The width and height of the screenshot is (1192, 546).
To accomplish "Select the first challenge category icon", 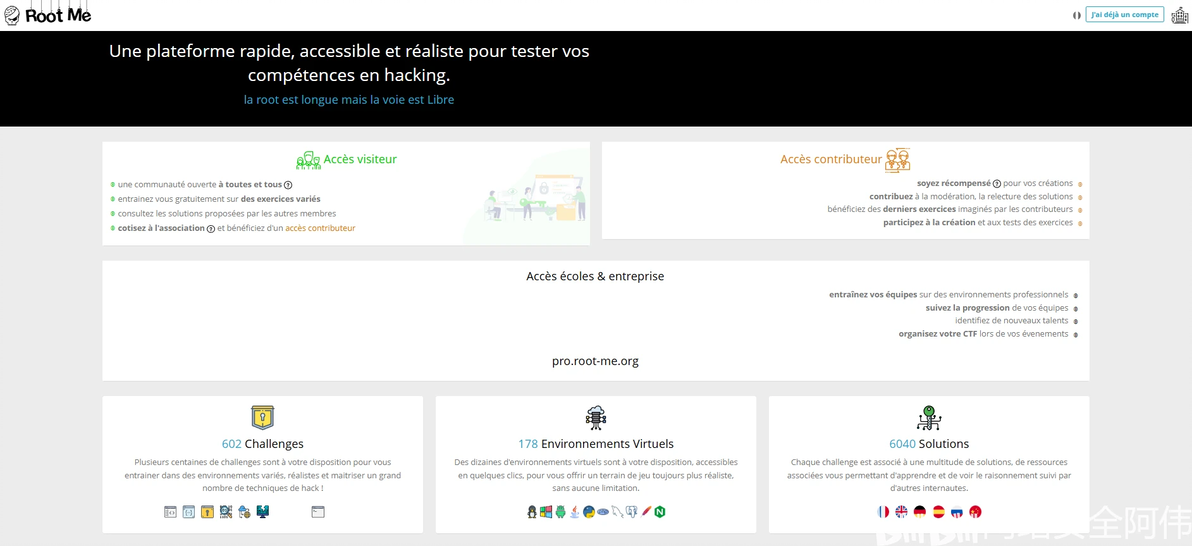I will [170, 512].
